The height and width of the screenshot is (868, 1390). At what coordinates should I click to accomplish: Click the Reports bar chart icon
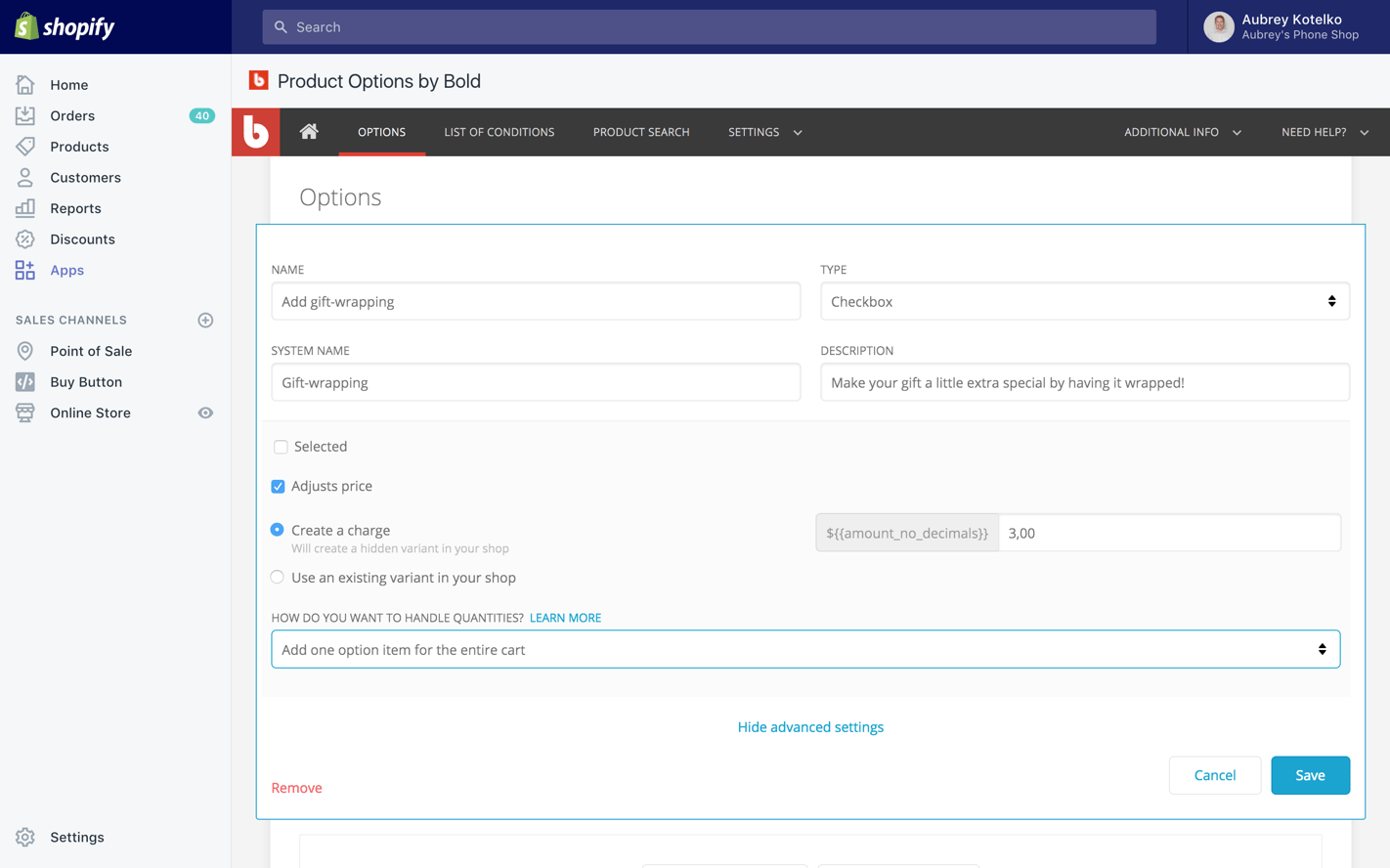[x=25, y=208]
